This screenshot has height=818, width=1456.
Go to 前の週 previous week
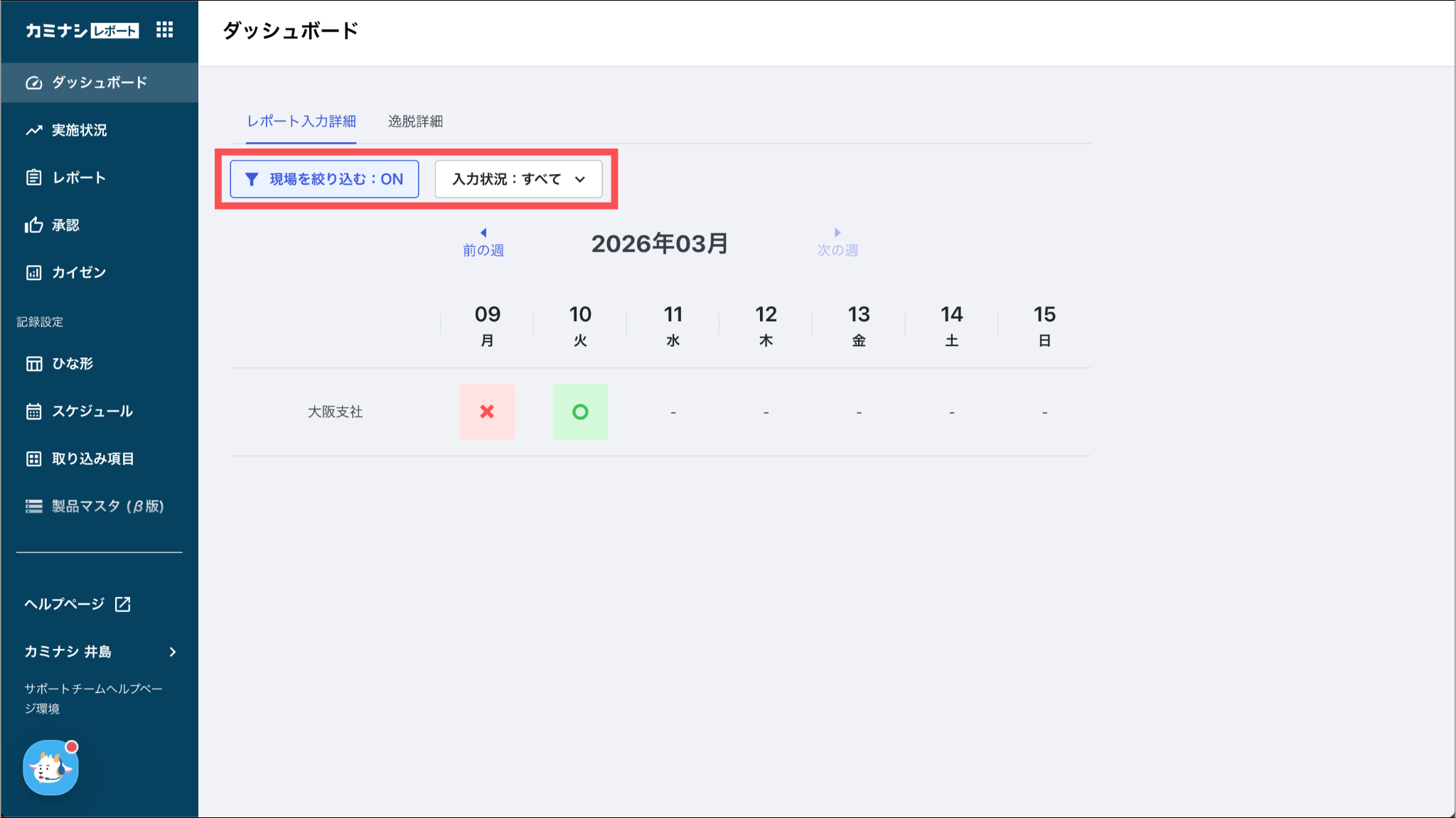483,243
